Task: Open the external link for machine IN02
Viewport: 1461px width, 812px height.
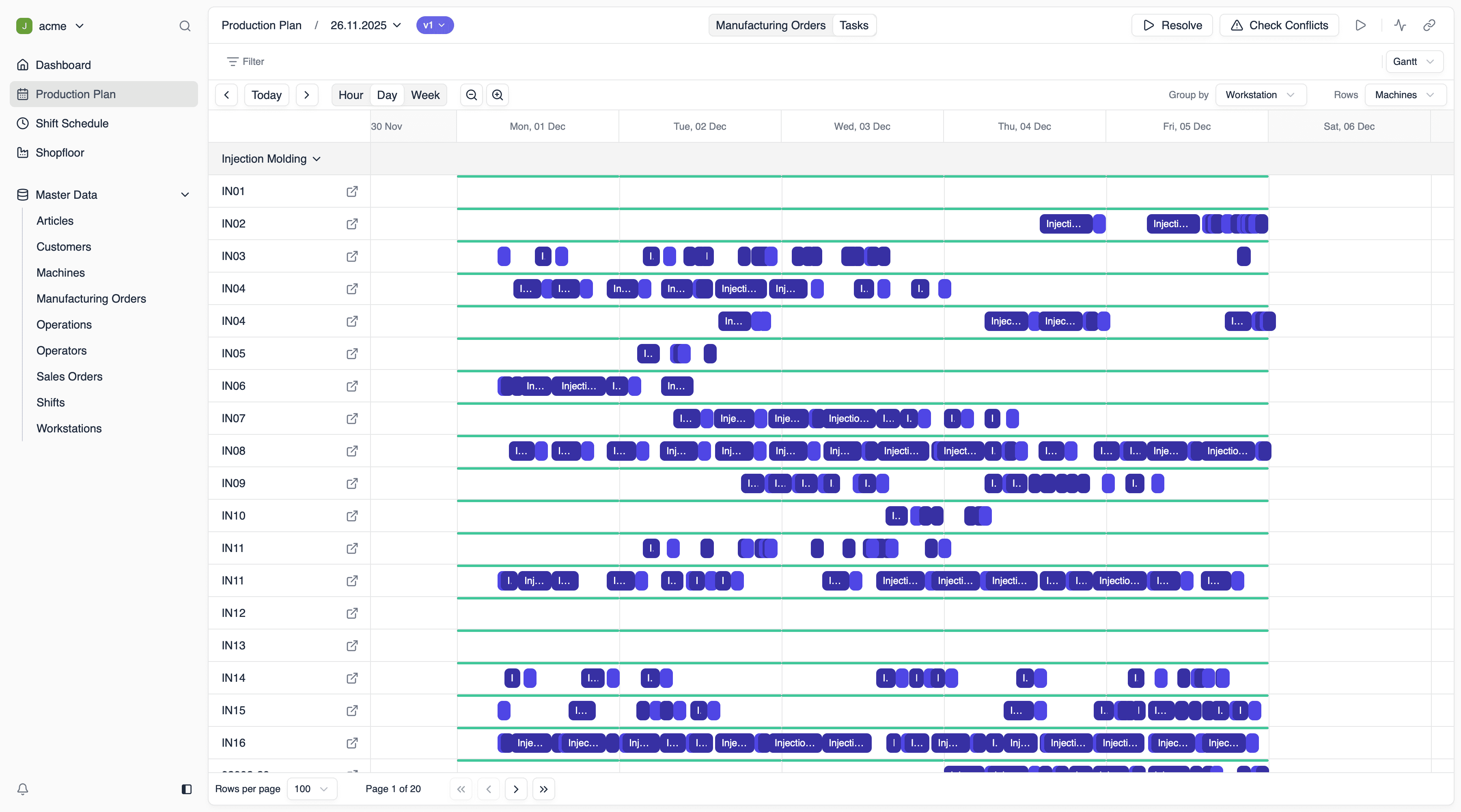Action: [x=351, y=224]
